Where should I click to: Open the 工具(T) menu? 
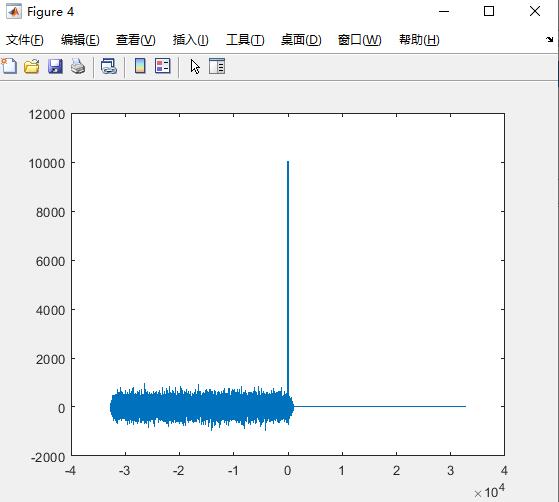[245, 40]
